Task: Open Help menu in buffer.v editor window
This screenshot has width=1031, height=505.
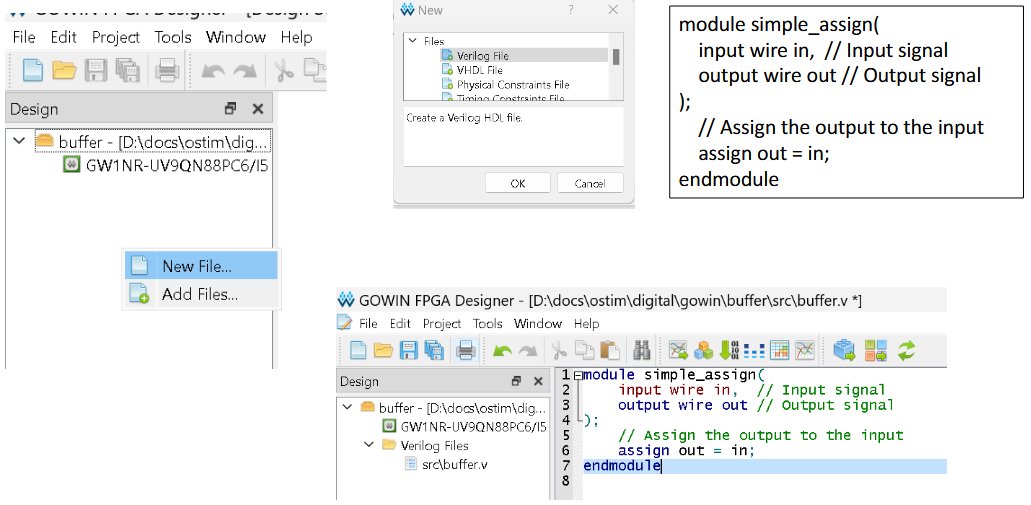Action: point(587,324)
